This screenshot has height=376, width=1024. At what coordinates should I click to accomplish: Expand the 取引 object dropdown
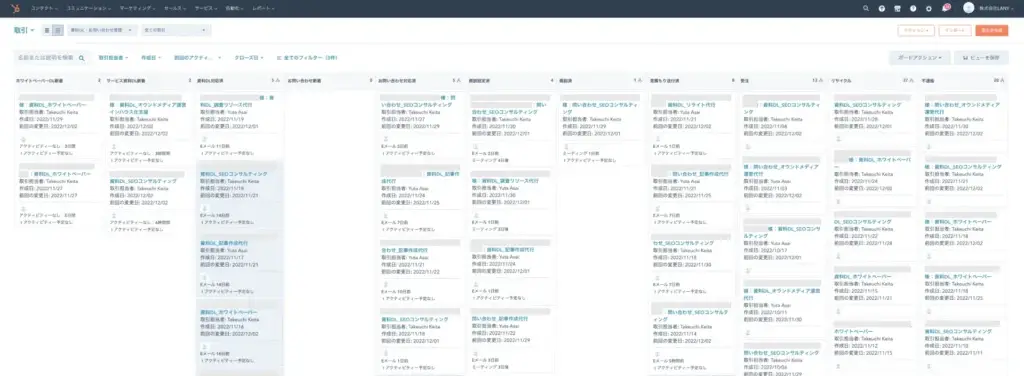click(24, 30)
